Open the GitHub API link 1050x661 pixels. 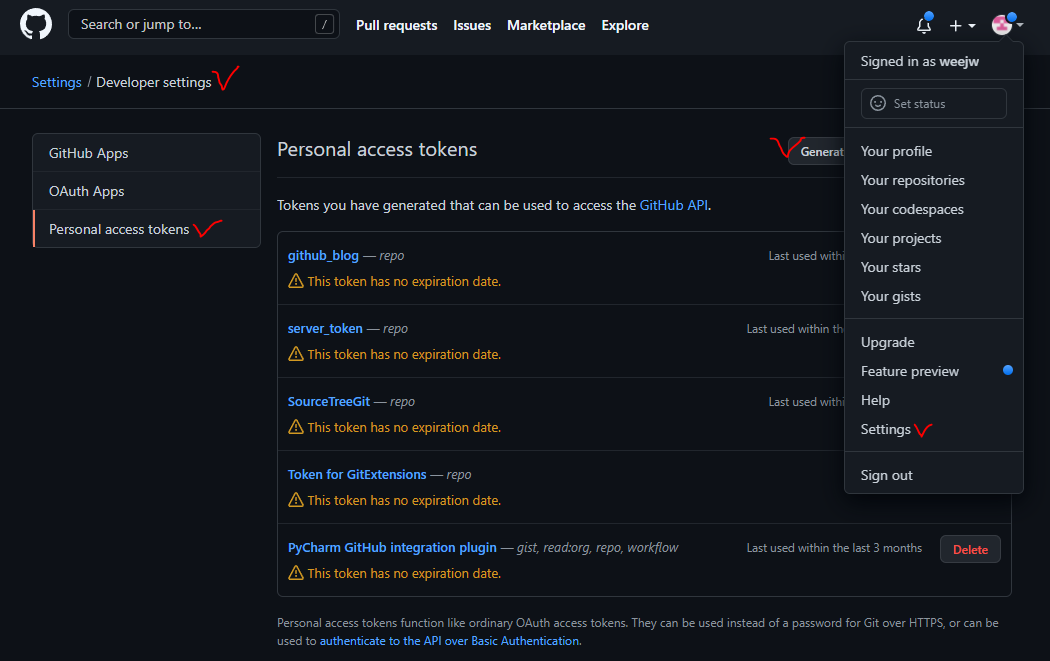click(673, 205)
